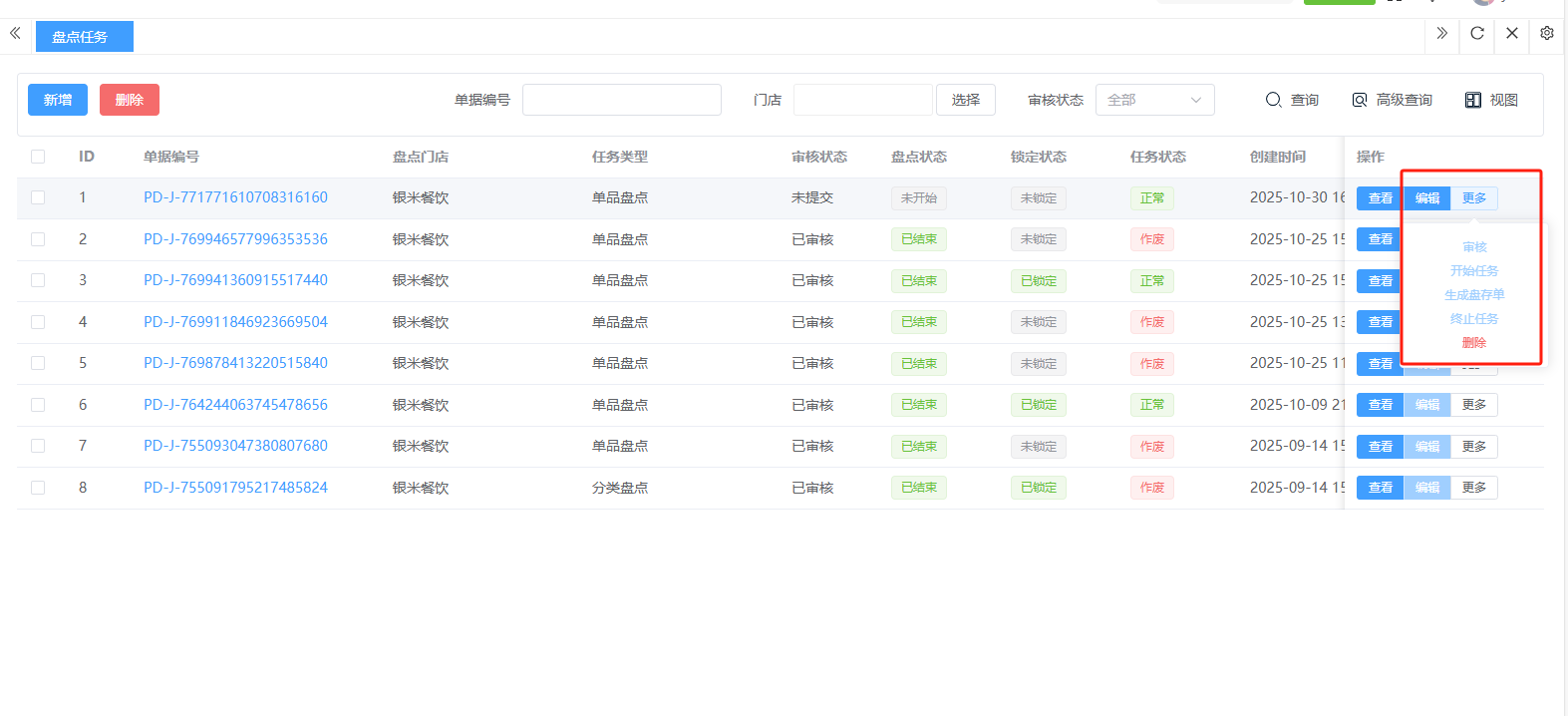
Task: Click the 查询 search magnifier button
Action: pyautogui.click(x=1292, y=100)
